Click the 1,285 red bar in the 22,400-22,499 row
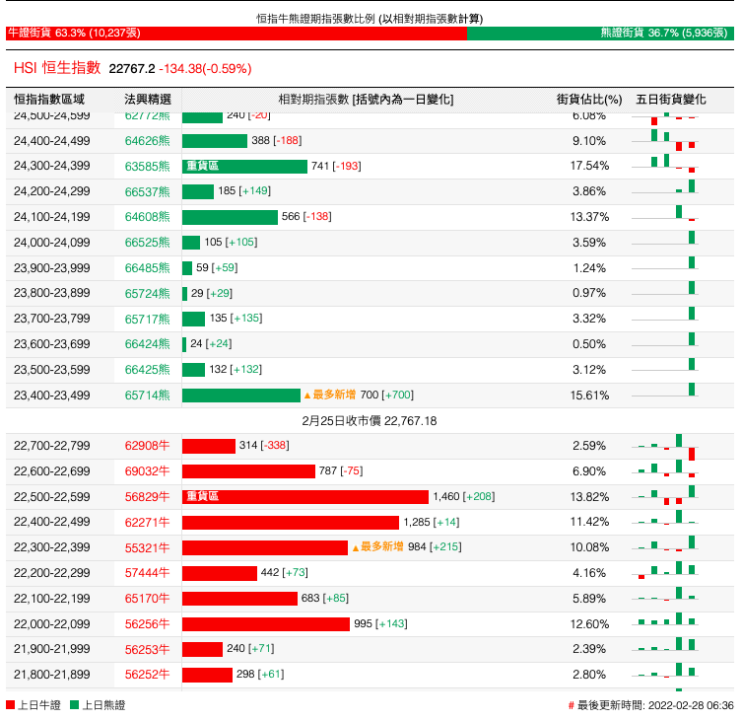Image resolution: width=741 pixels, height=720 pixels. click(290, 522)
